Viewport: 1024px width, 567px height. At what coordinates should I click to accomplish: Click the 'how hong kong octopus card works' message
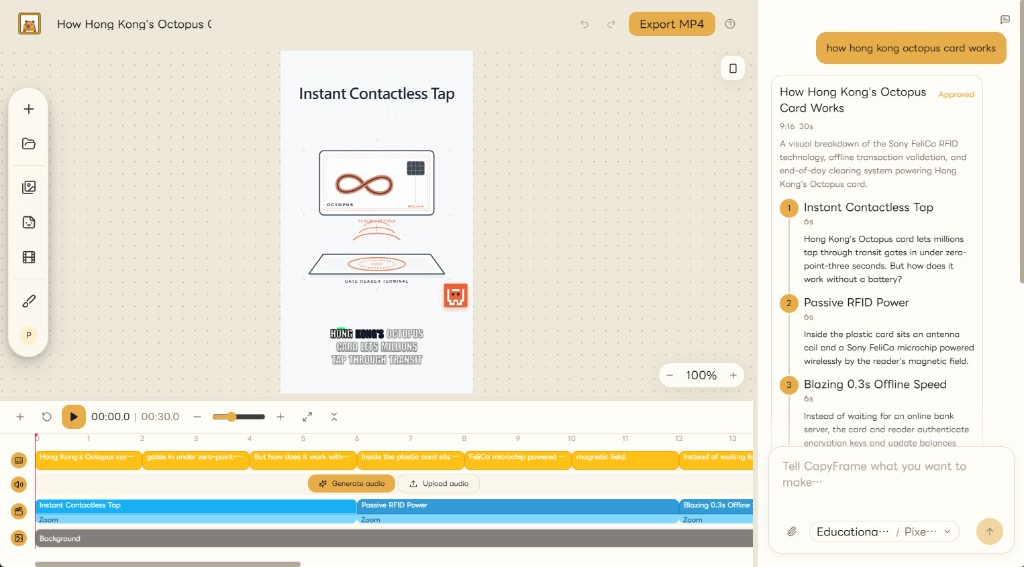(911, 48)
